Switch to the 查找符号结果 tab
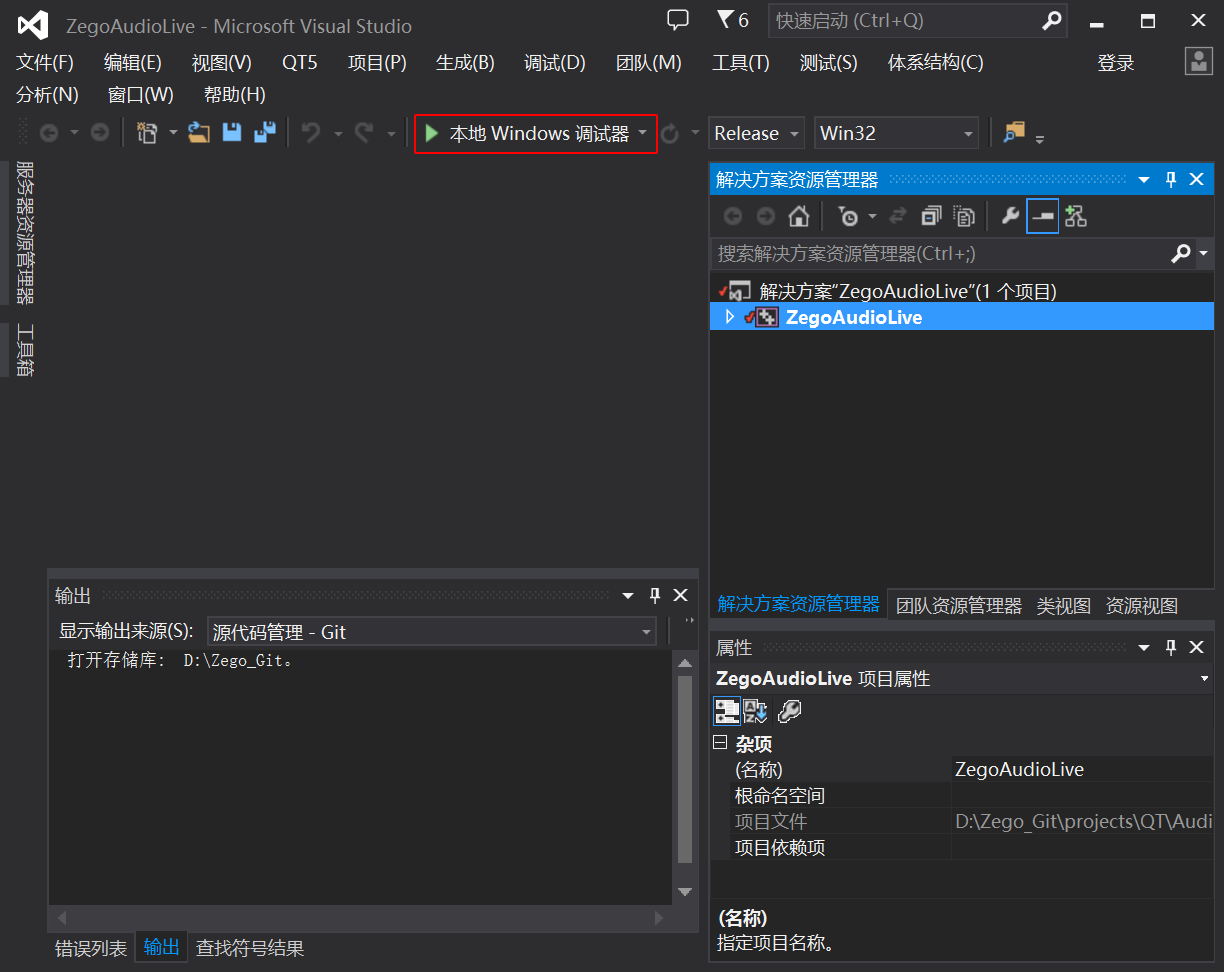Viewport: 1224px width, 972px height. (x=250, y=948)
